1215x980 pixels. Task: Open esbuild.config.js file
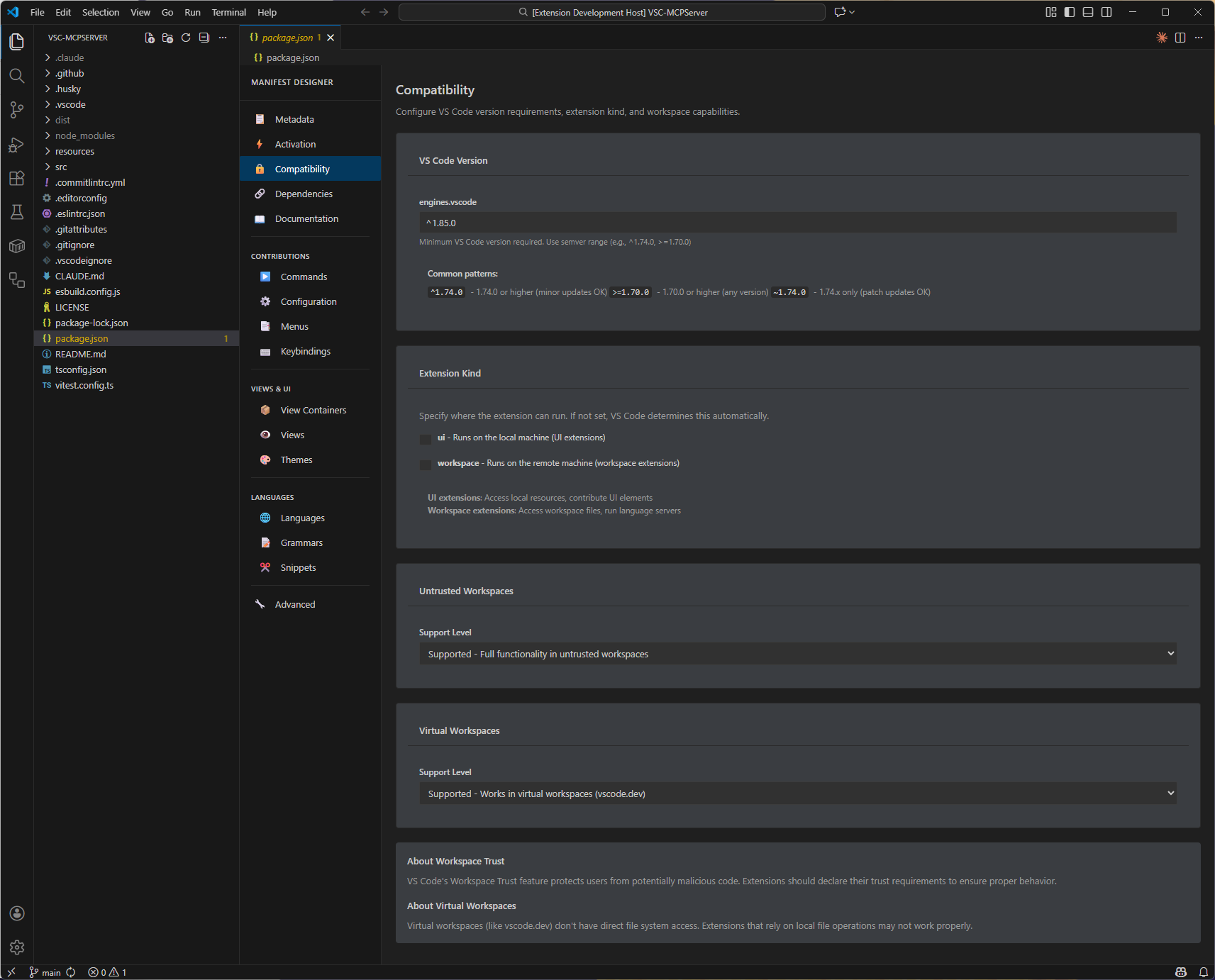click(x=136, y=291)
